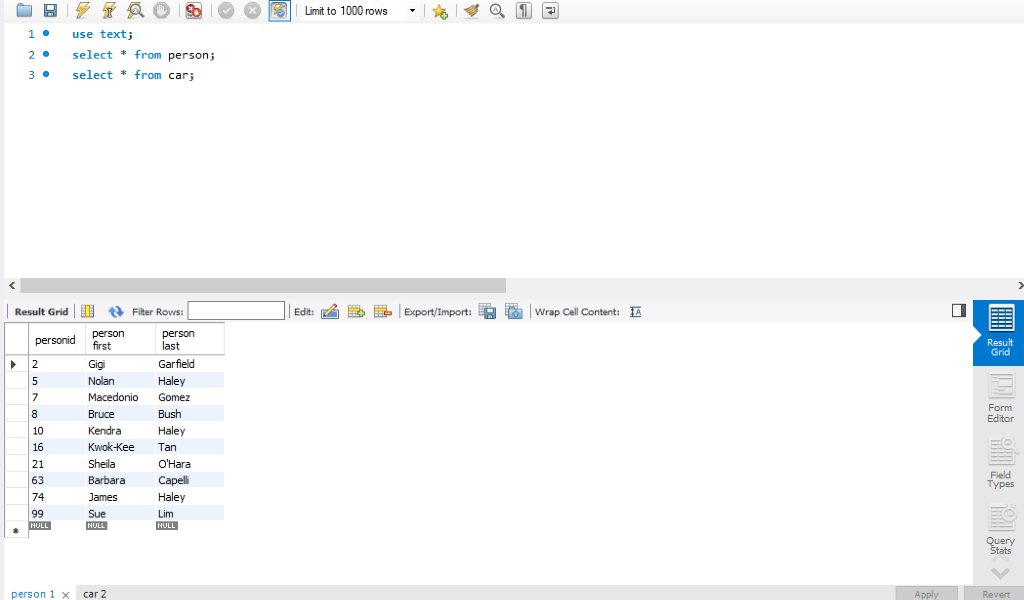The height and width of the screenshot is (600, 1024).
Task: Place cursor in 'select * from car;' line
Action: click(x=133, y=75)
